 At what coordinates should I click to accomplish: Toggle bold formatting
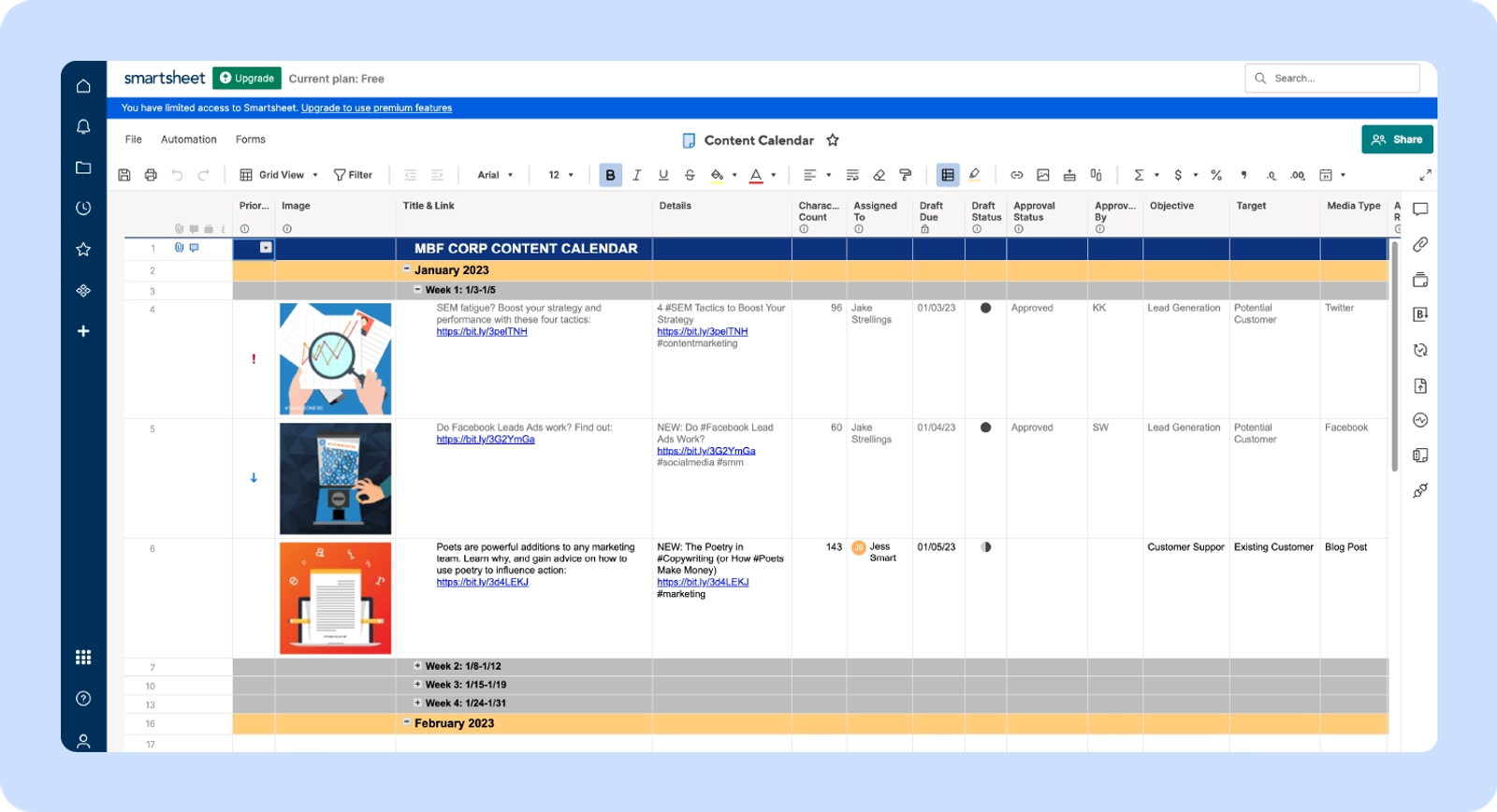pyautogui.click(x=611, y=175)
